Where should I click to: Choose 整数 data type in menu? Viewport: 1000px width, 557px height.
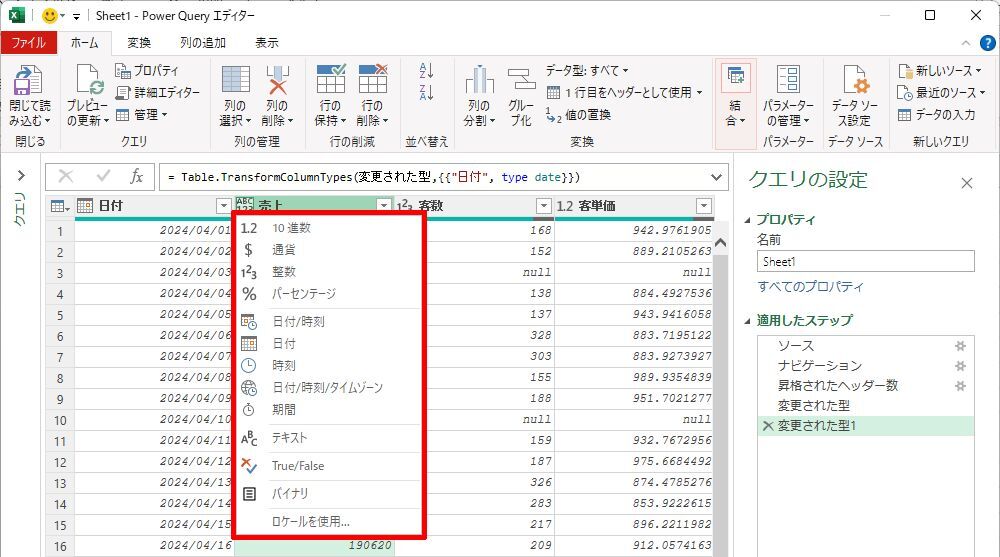pos(284,272)
